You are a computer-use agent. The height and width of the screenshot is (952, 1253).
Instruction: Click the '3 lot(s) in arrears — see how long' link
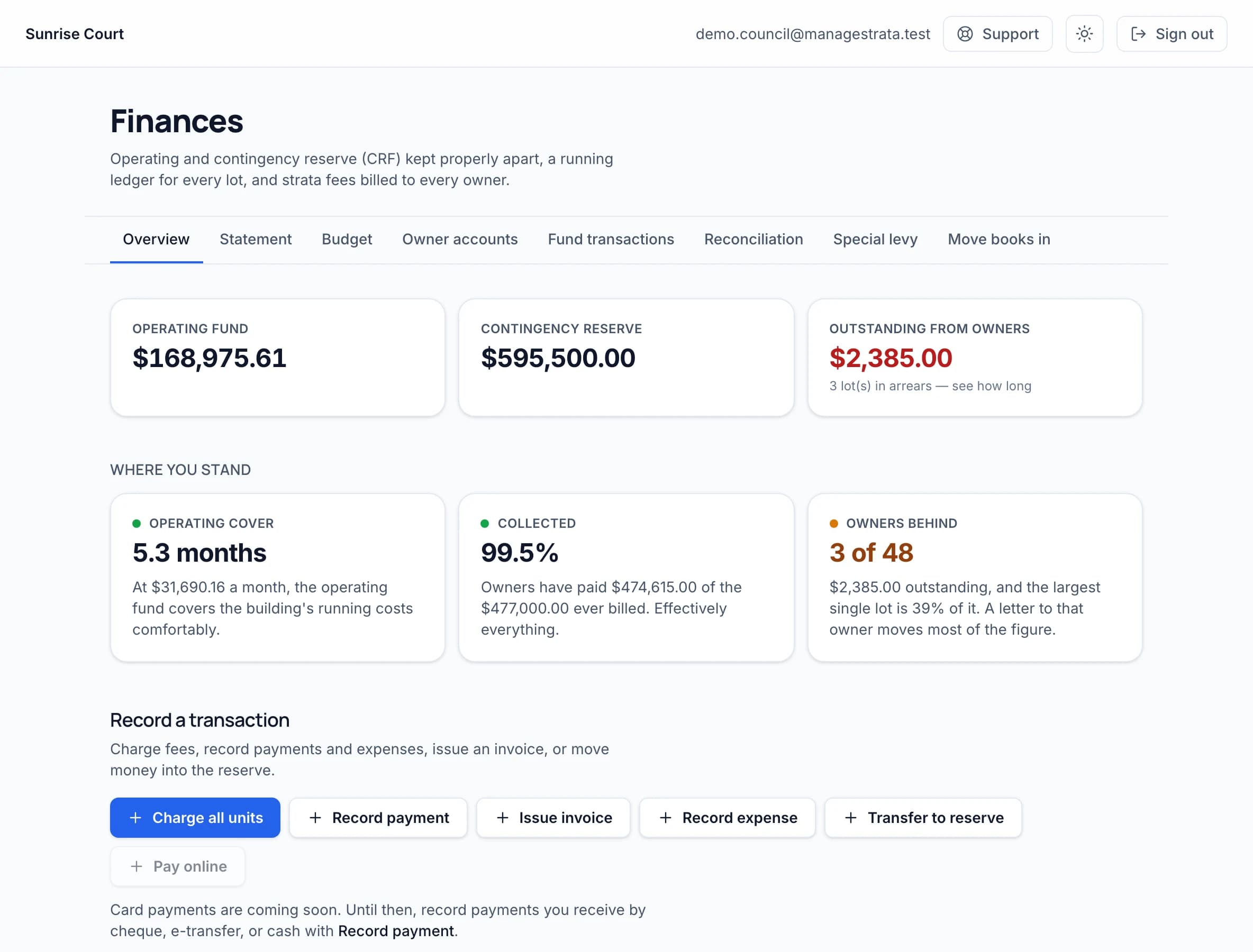[x=930, y=386]
